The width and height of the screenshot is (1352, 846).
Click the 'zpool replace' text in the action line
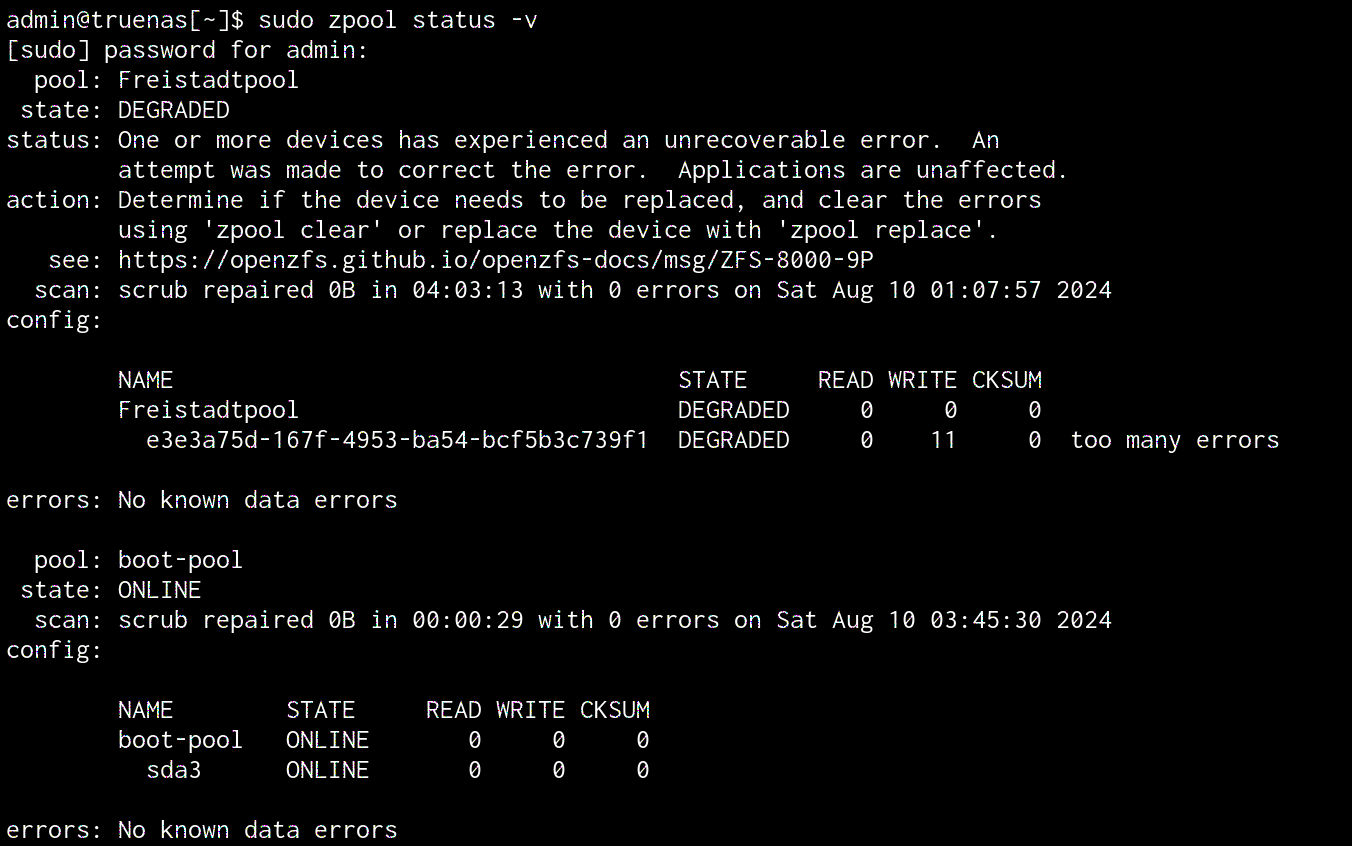(x=879, y=230)
